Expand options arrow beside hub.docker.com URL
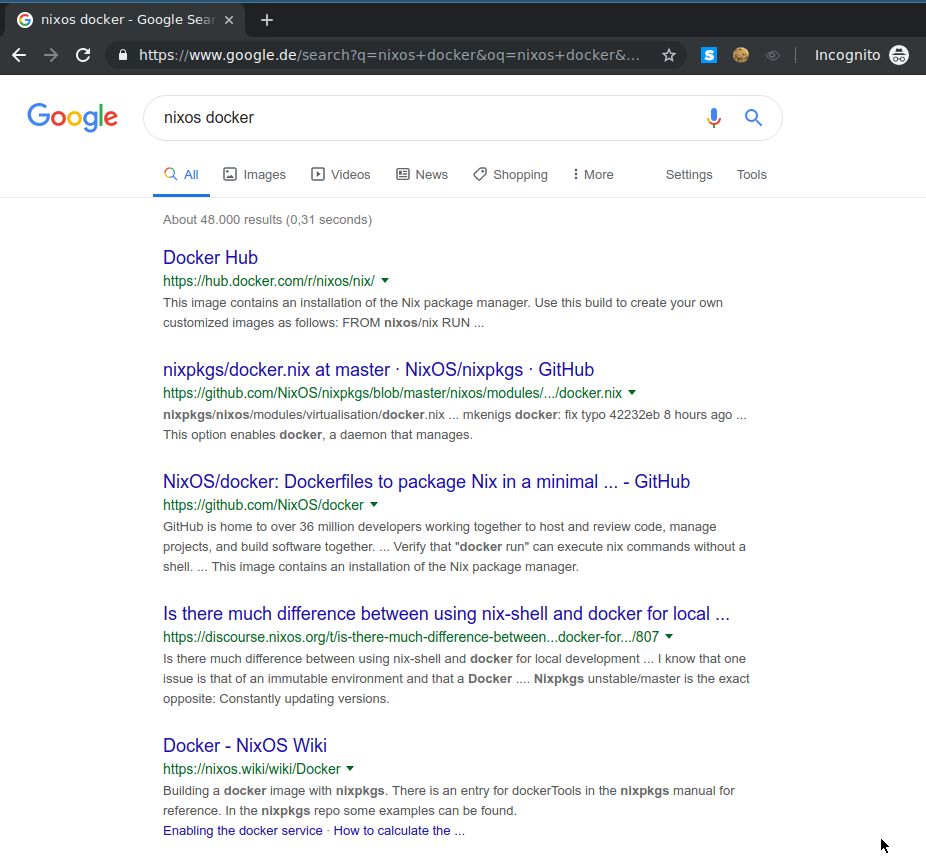The height and width of the screenshot is (857, 926). coord(385,281)
